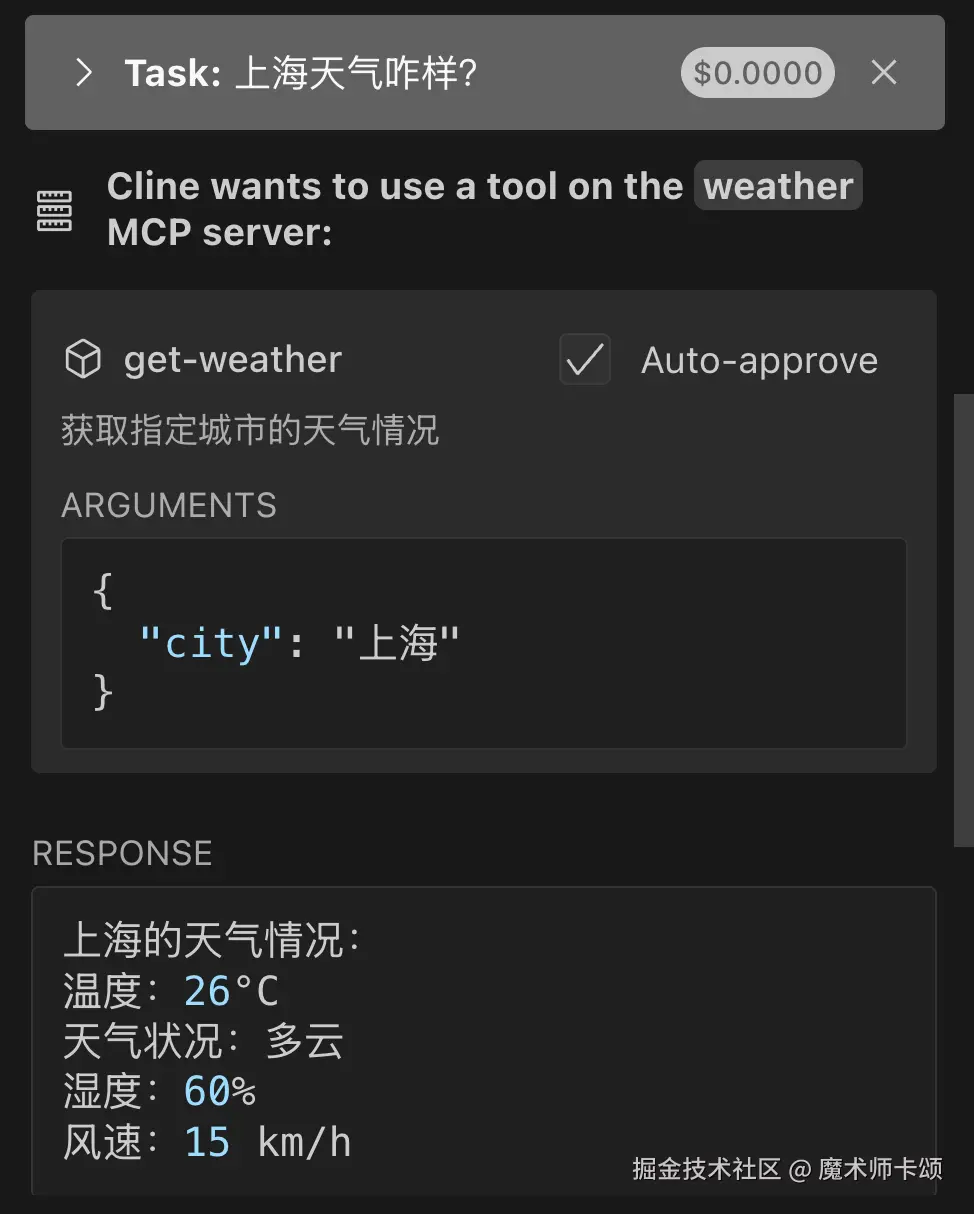
Task: Click the 60% humidity value
Action: (x=220, y=1092)
